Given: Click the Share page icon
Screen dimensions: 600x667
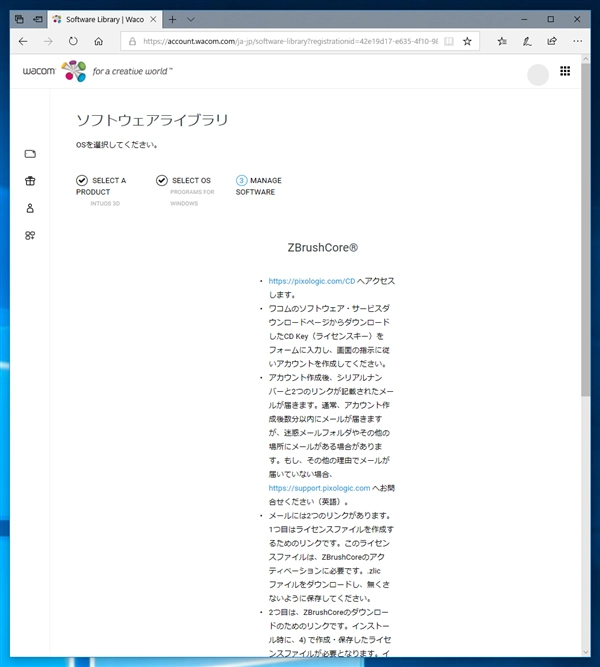Looking at the screenshot, I should coord(552,41).
